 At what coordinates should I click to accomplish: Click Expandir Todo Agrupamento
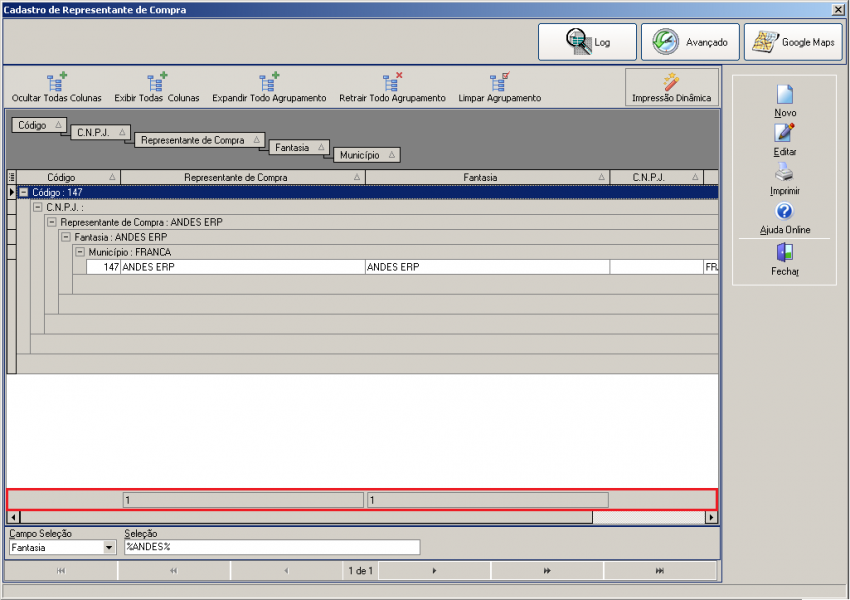click(269, 88)
